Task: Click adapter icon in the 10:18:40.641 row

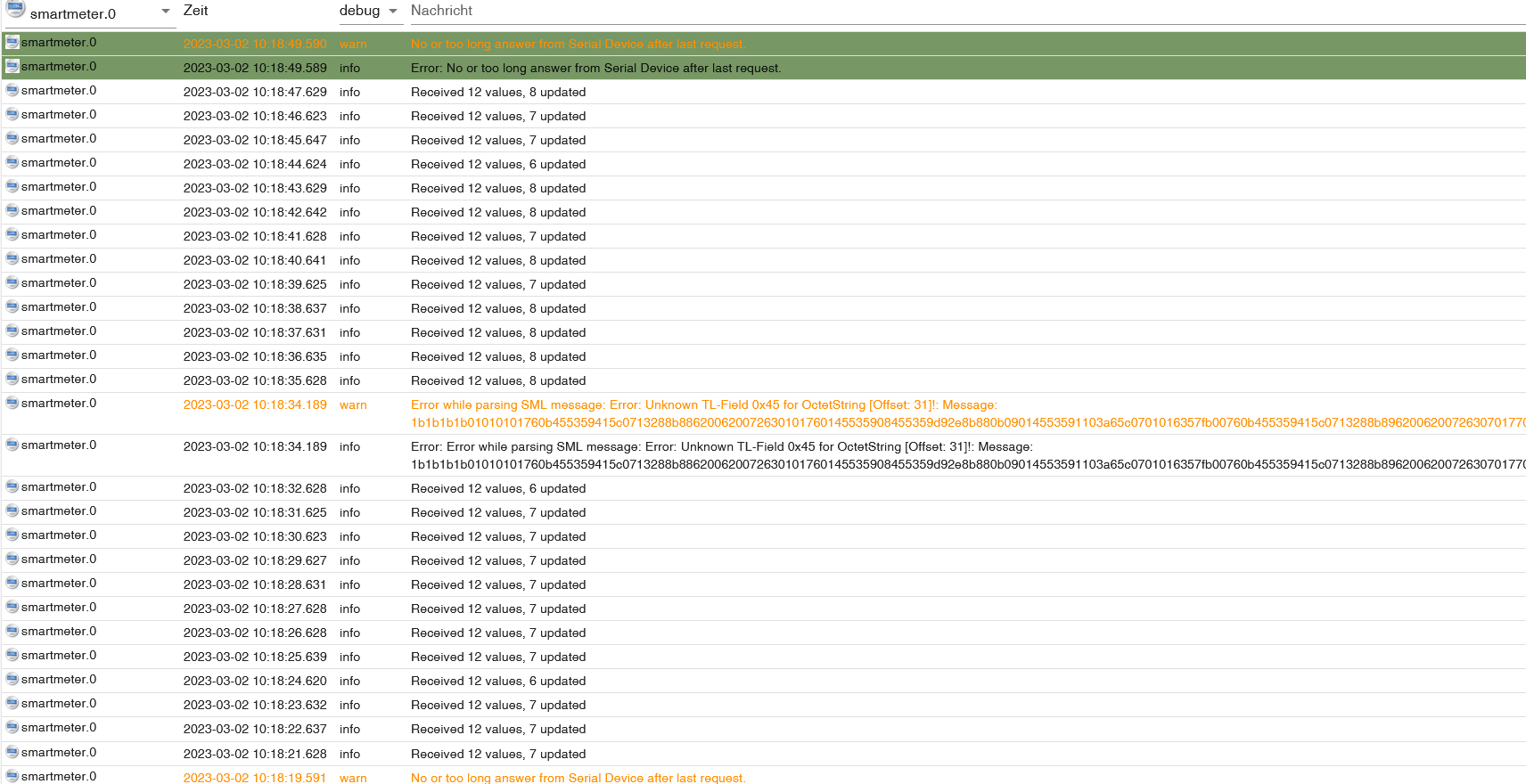Action: pyautogui.click(x=12, y=258)
